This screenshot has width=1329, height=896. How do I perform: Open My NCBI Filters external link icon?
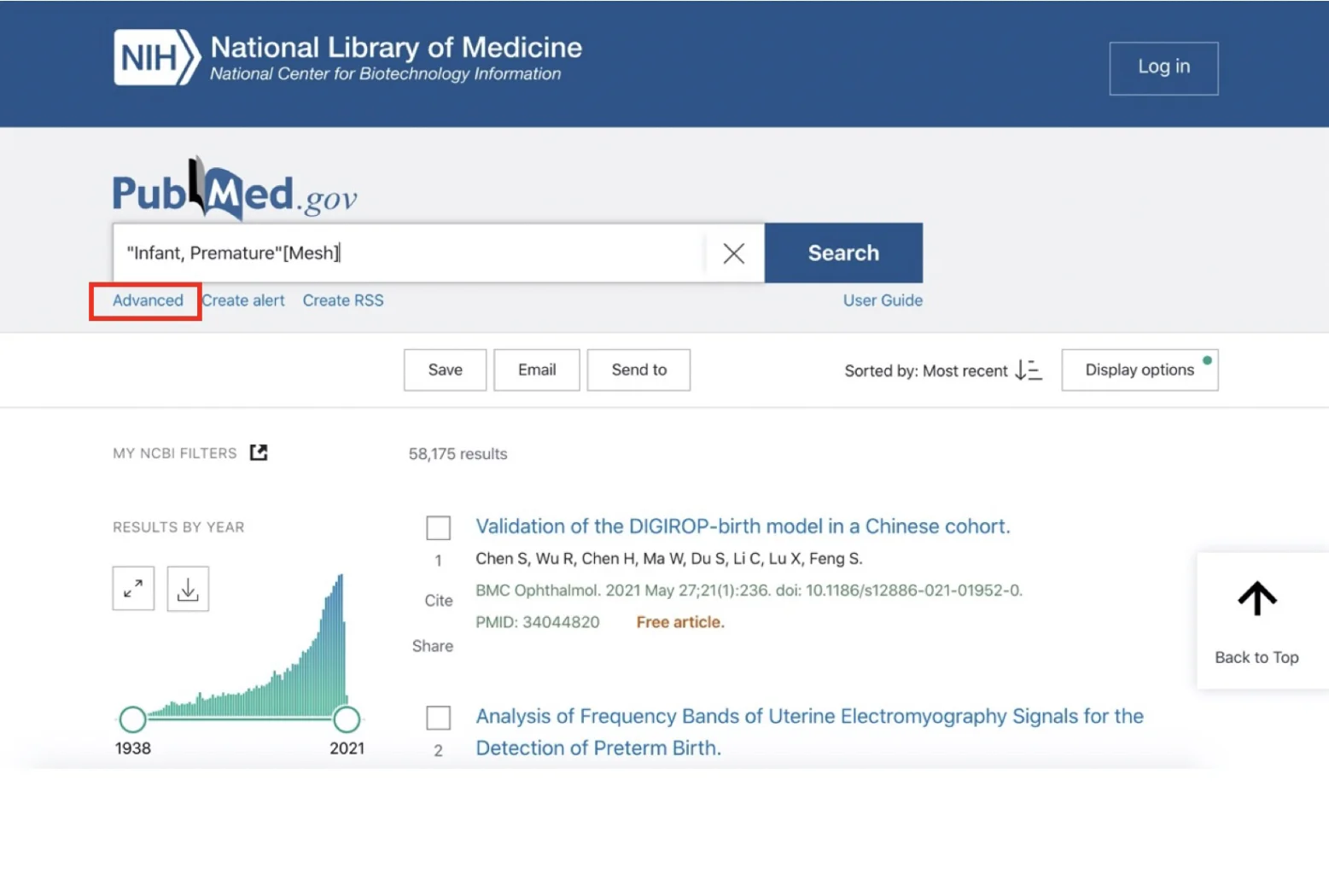tap(259, 453)
